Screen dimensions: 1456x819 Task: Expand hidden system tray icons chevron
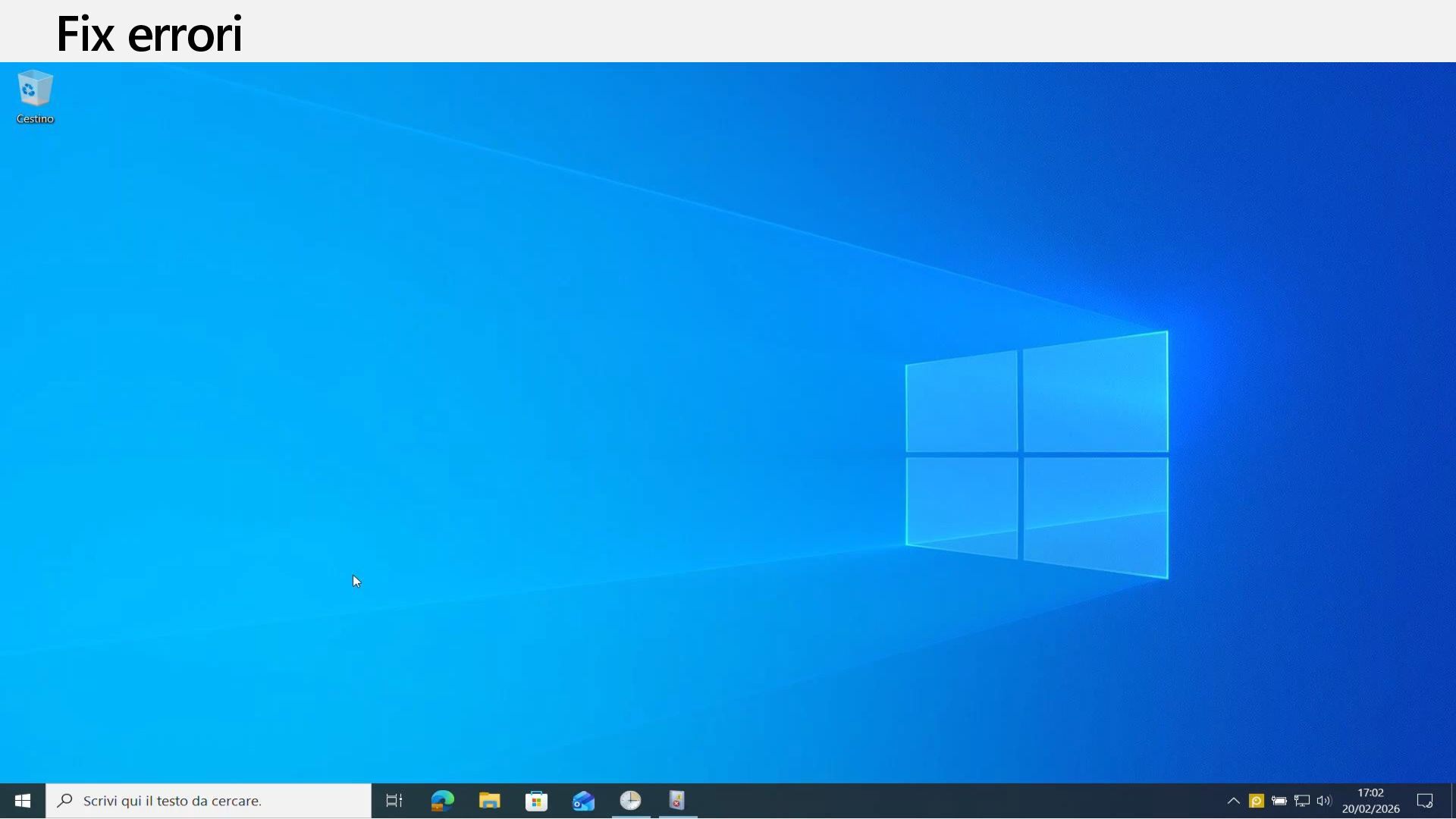click(1233, 801)
